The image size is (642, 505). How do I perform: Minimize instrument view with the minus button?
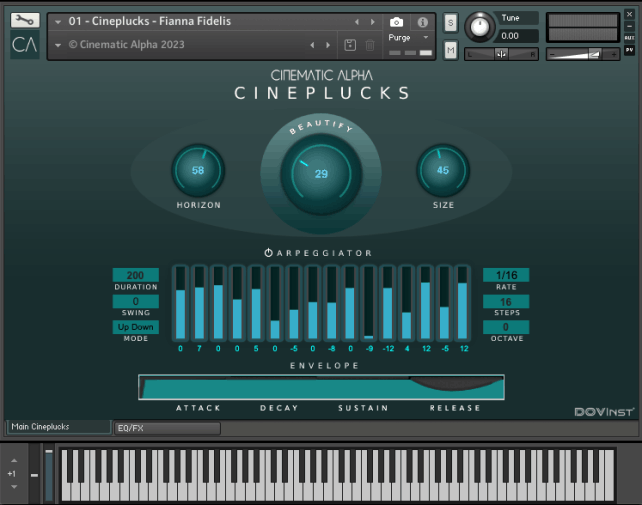[x=629, y=26]
